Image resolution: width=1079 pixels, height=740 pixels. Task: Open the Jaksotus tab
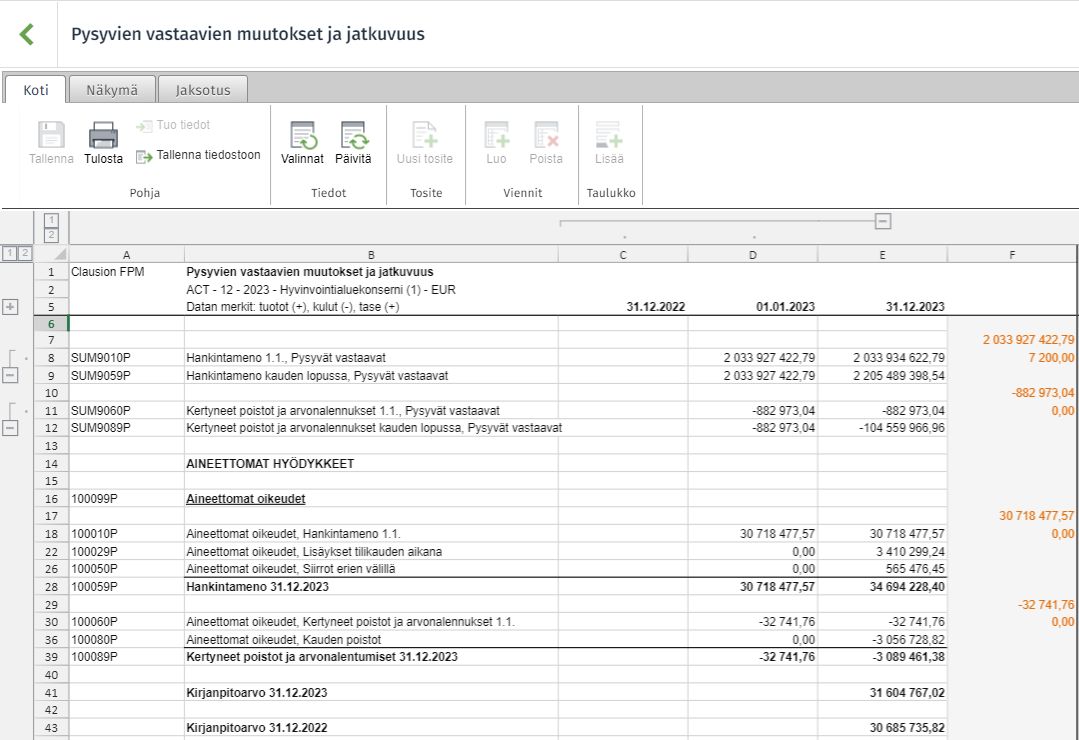tap(203, 90)
